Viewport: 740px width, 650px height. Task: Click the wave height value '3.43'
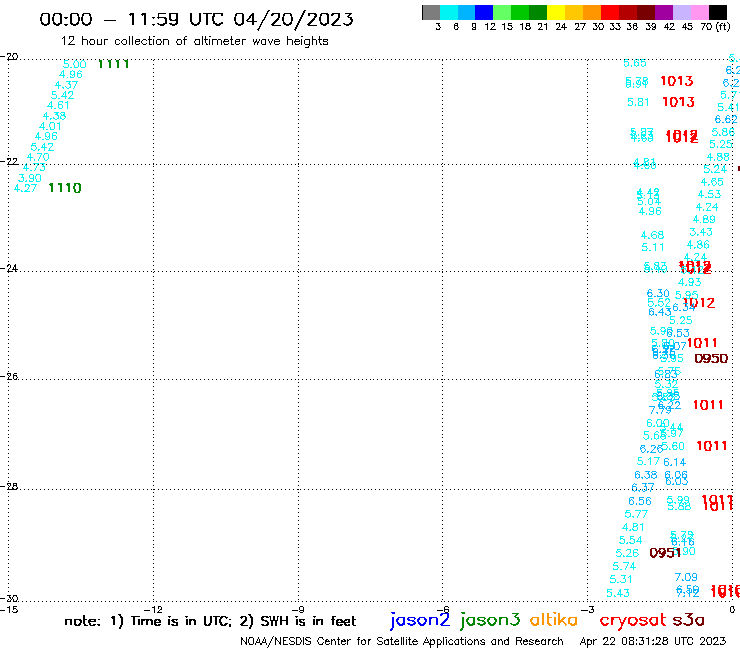[701, 232]
